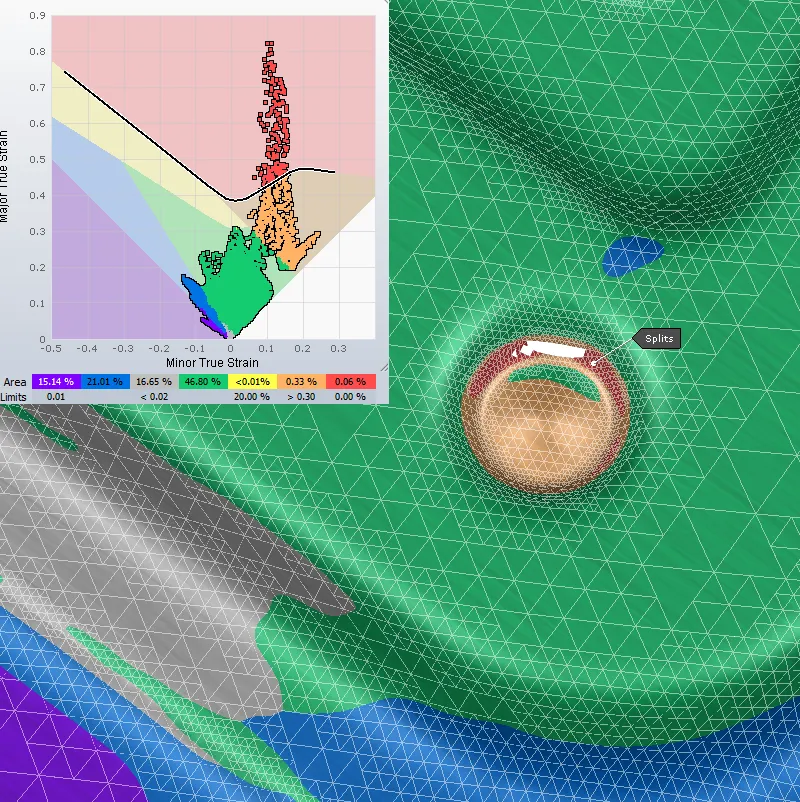Click the gray 16.65 % area swatch
The width and height of the screenshot is (800, 802).
(154, 382)
